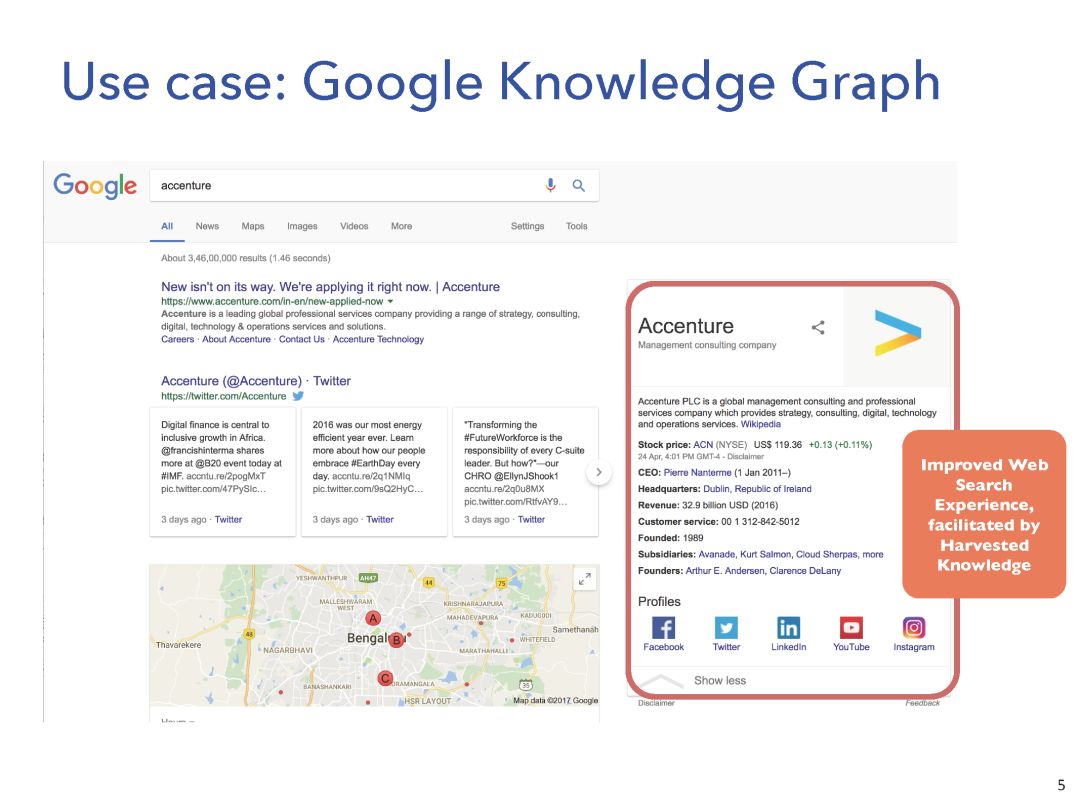Click 'more' after the subsidiaries list
This screenshot has height=810, width=1080.
pos(873,554)
